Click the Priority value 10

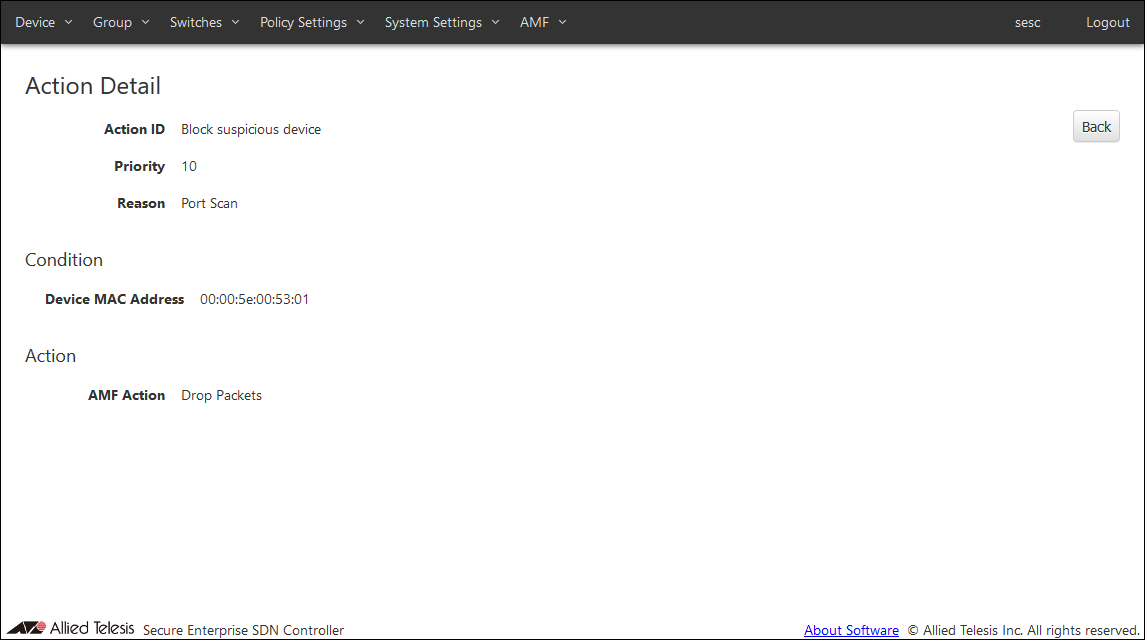(189, 166)
